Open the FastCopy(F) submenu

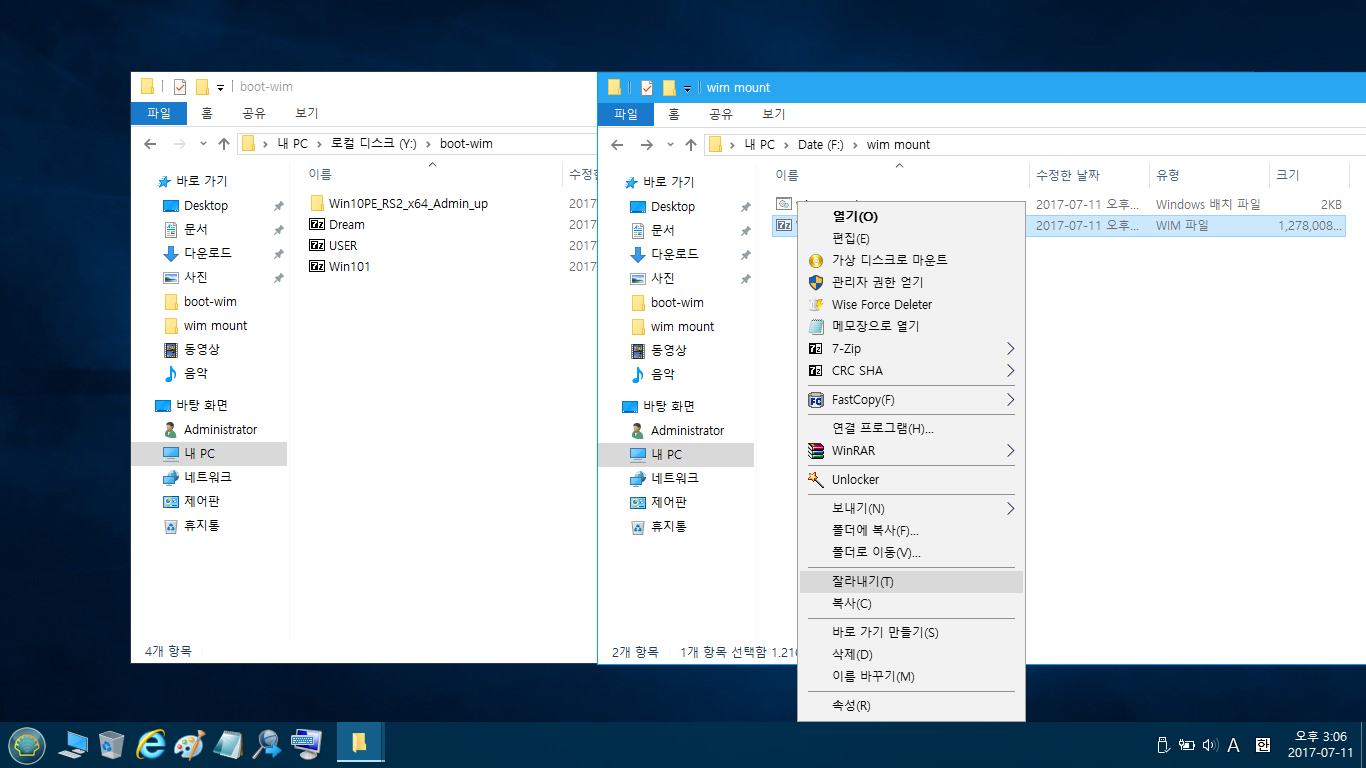point(911,399)
